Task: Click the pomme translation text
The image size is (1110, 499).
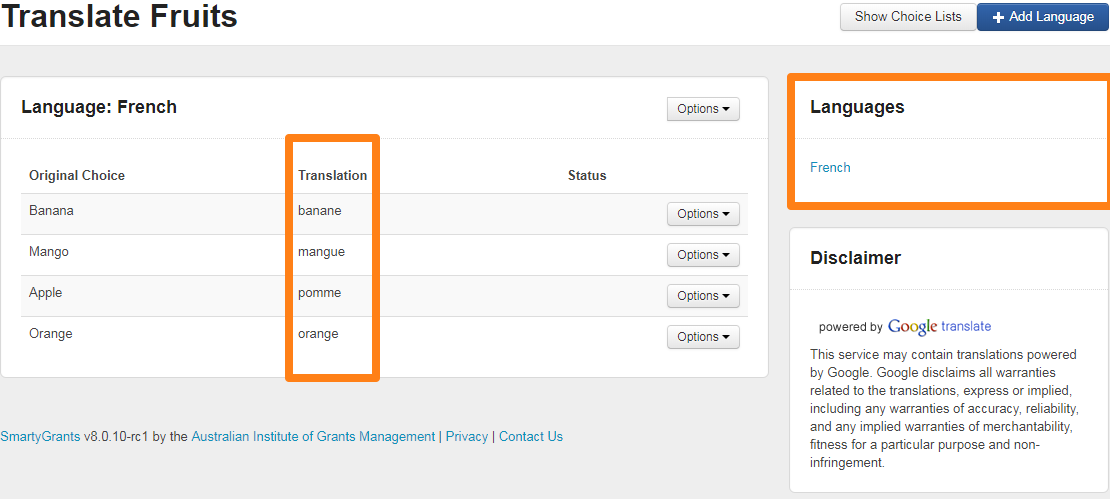Action: coord(319,293)
